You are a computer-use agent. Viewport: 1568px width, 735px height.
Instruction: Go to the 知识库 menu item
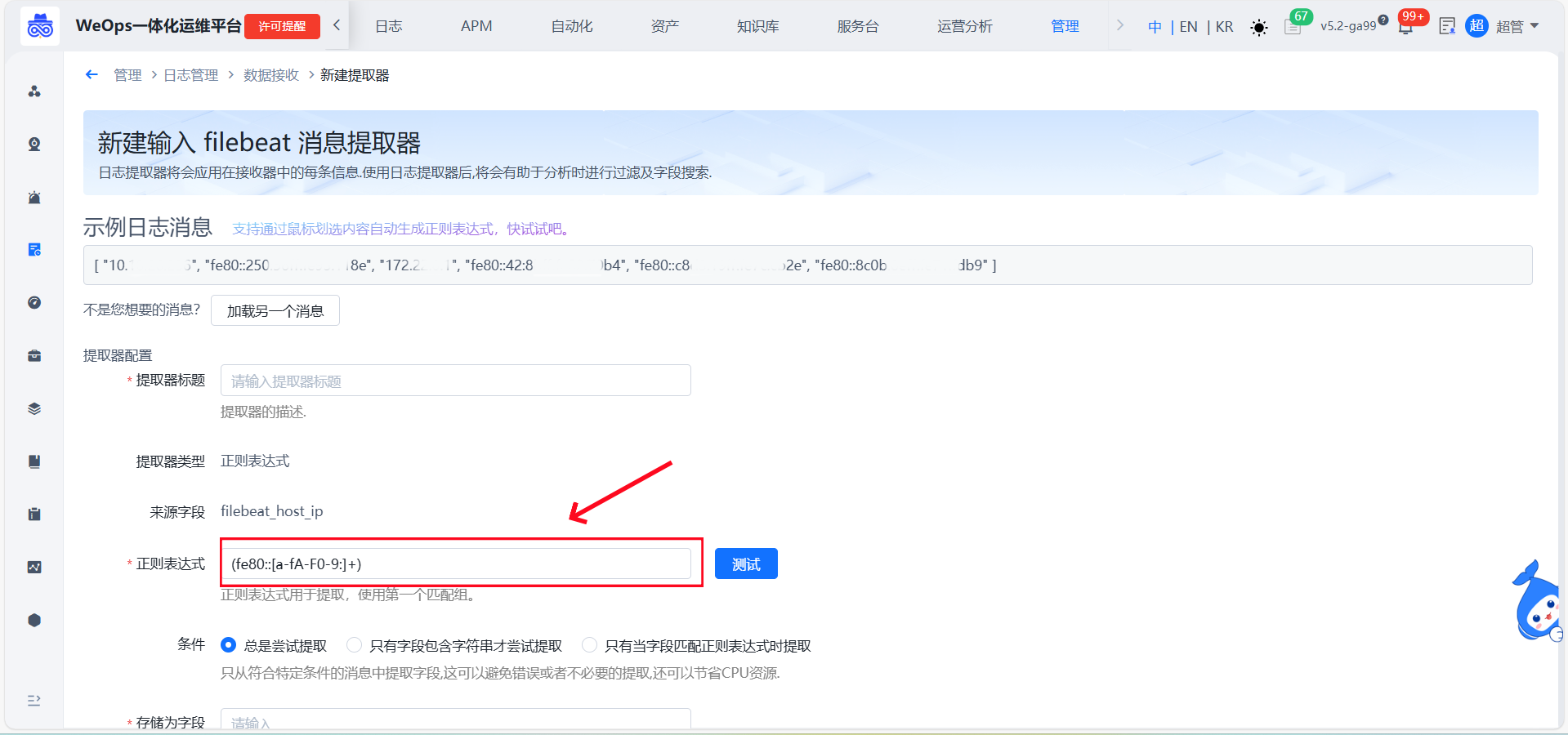pos(757,26)
